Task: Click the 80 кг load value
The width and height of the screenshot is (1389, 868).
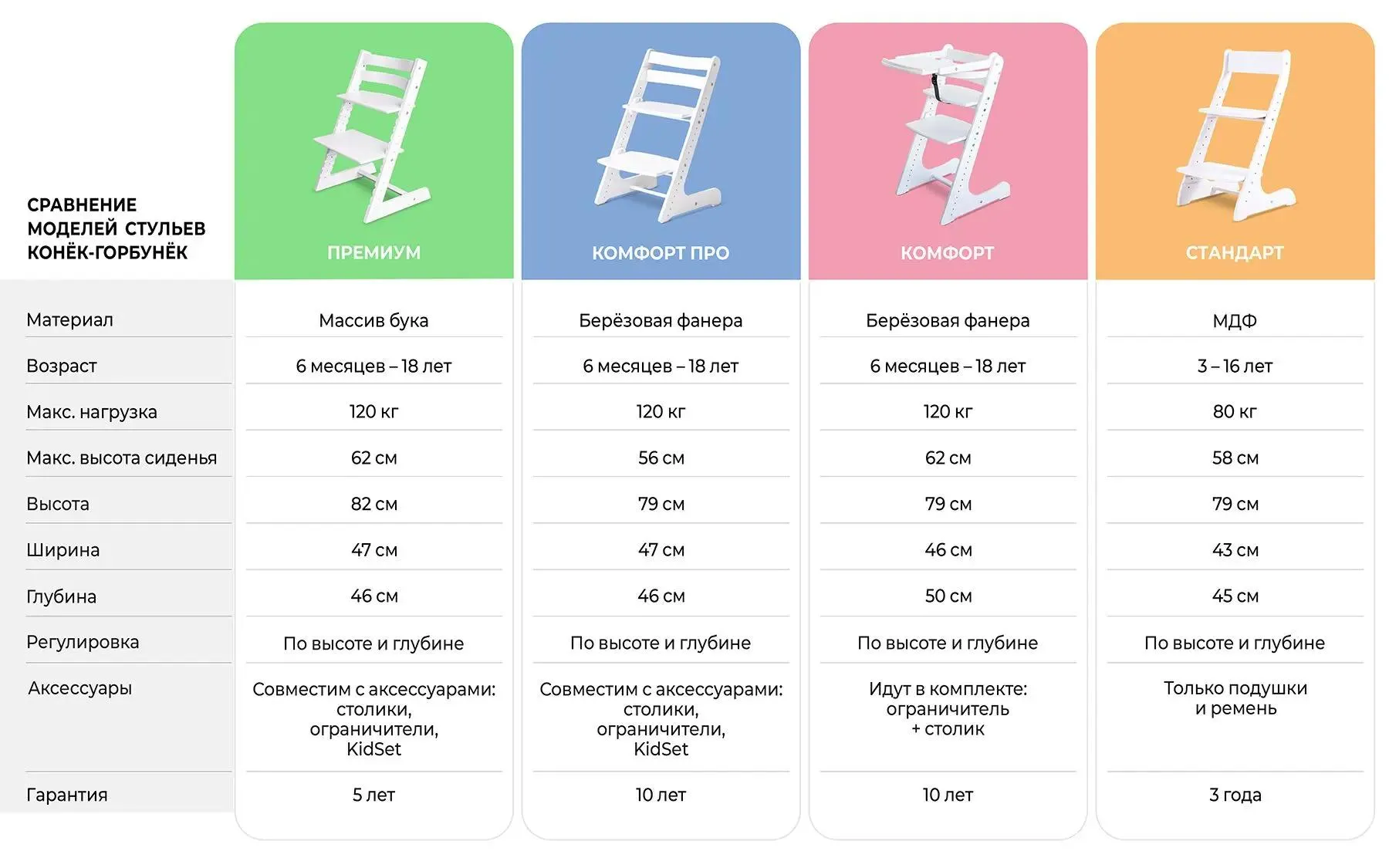Action: pos(1235,411)
